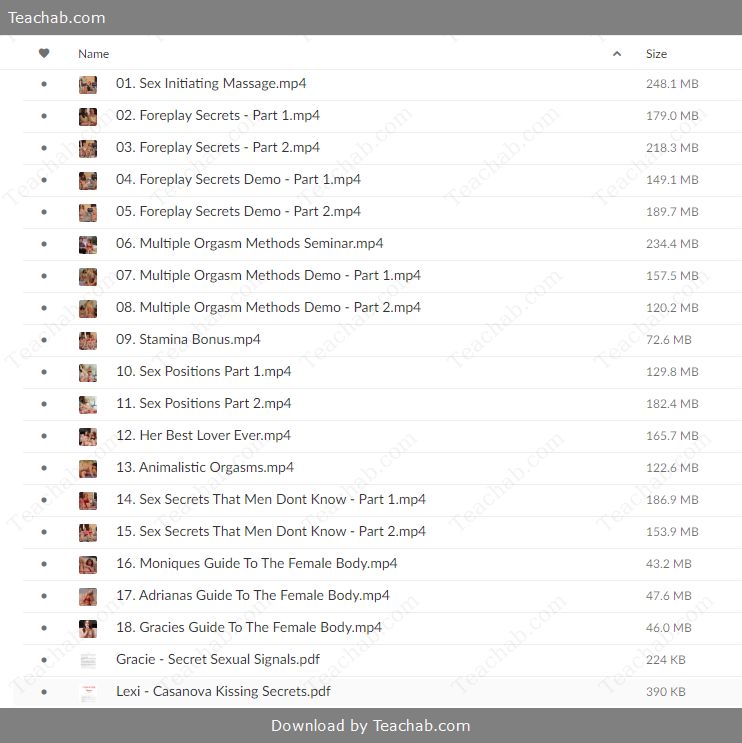Click the sort chevron arrow in the header
Viewport: 742px width, 743px height.
point(616,54)
